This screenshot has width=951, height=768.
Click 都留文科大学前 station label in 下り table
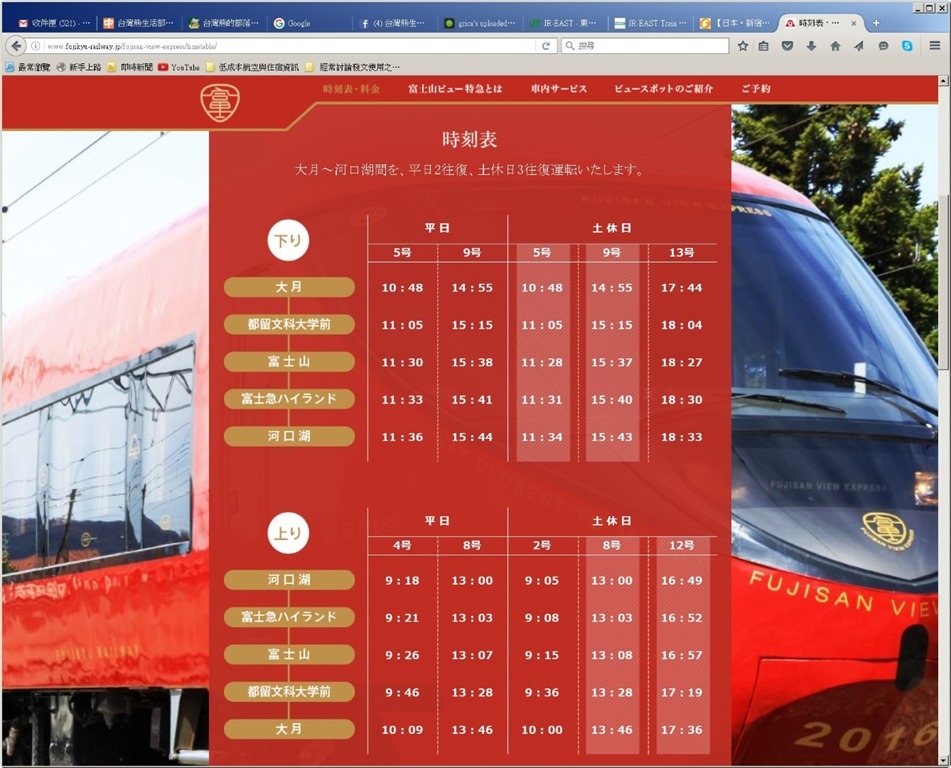point(289,324)
